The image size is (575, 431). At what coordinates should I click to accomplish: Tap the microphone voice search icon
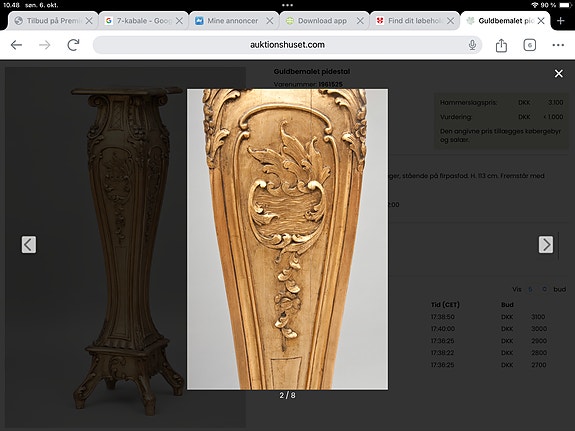coord(472,45)
